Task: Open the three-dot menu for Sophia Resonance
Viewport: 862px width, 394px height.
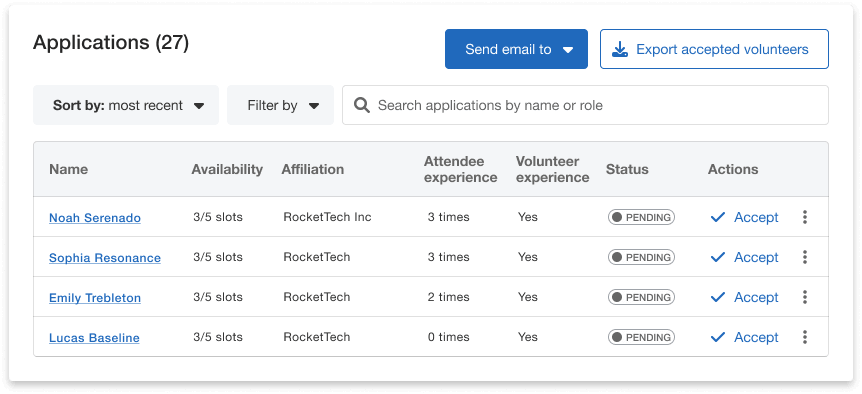Action: pos(804,257)
